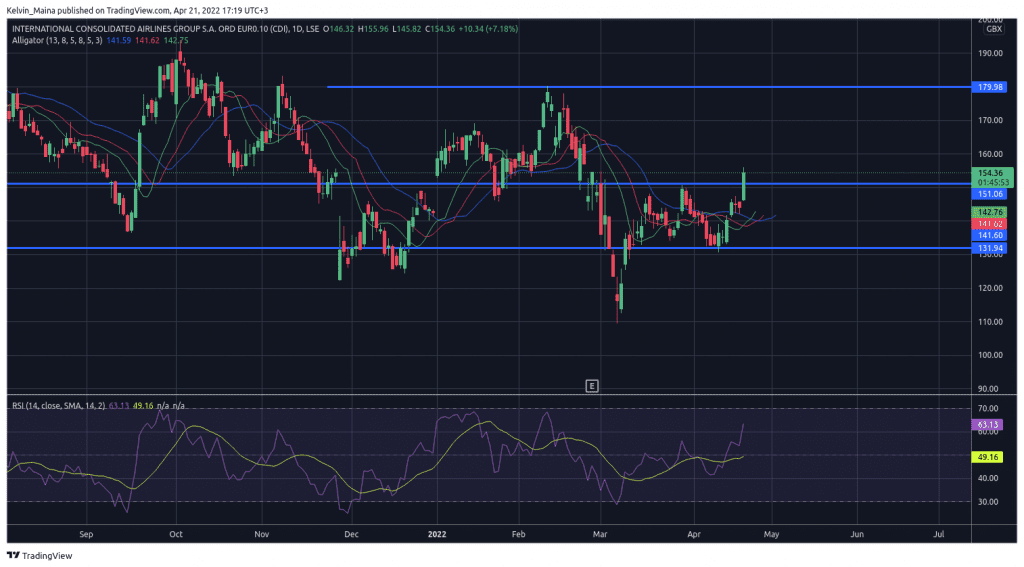Click the 30.00 label on the RSI axis
Screen dimensions: 1024x567
pos(988,502)
